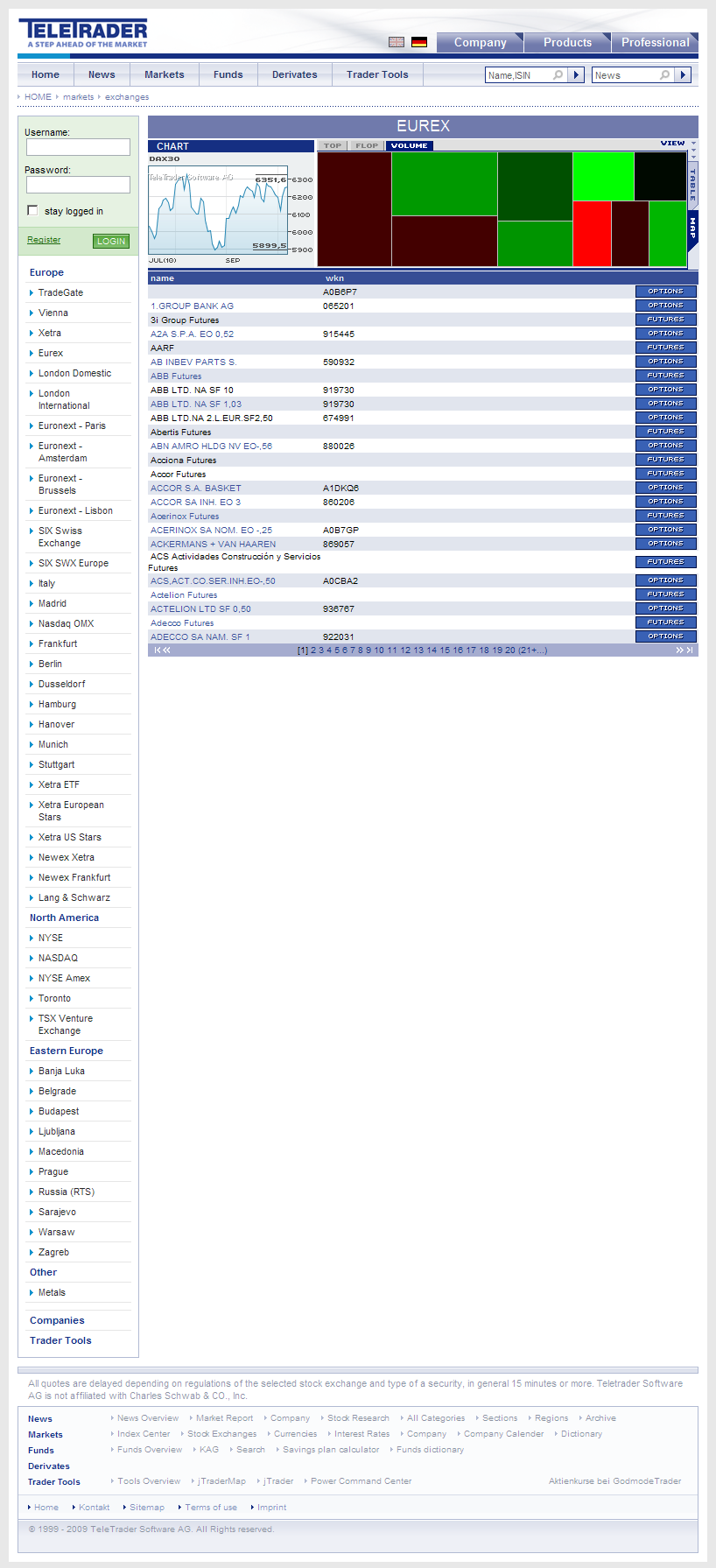Click the markets breadcrumb link
This screenshot has height=1568, width=716.
click(x=78, y=97)
